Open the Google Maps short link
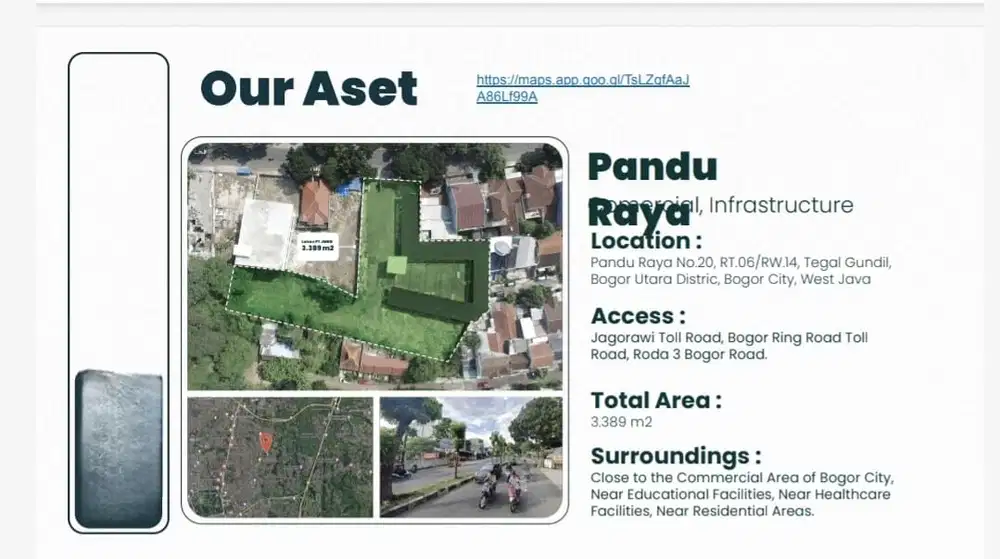The width and height of the screenshot is (1000, 559). point(582,88)
